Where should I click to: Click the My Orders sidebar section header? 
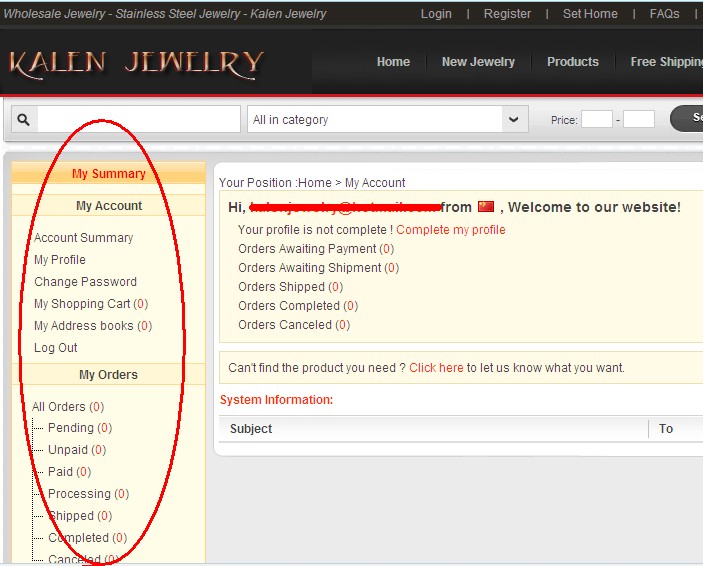coord(108,374)
